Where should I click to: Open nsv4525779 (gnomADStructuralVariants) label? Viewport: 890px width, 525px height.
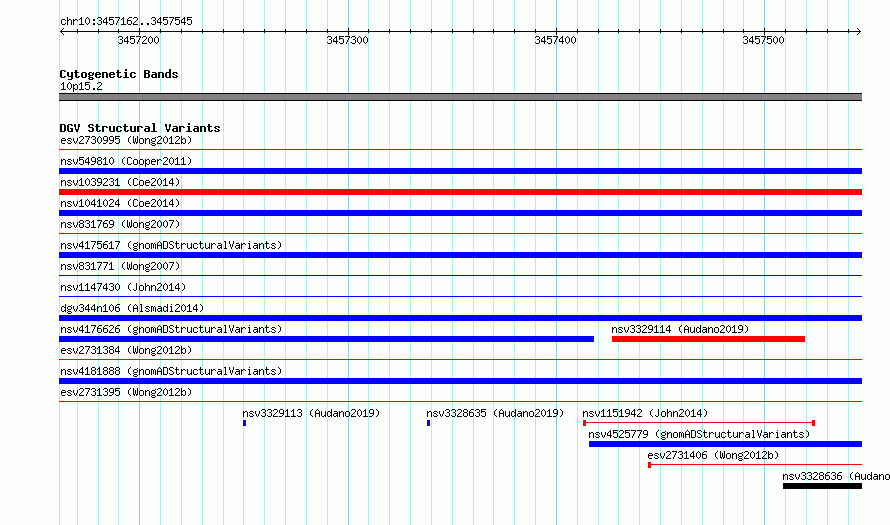(699, 434)
